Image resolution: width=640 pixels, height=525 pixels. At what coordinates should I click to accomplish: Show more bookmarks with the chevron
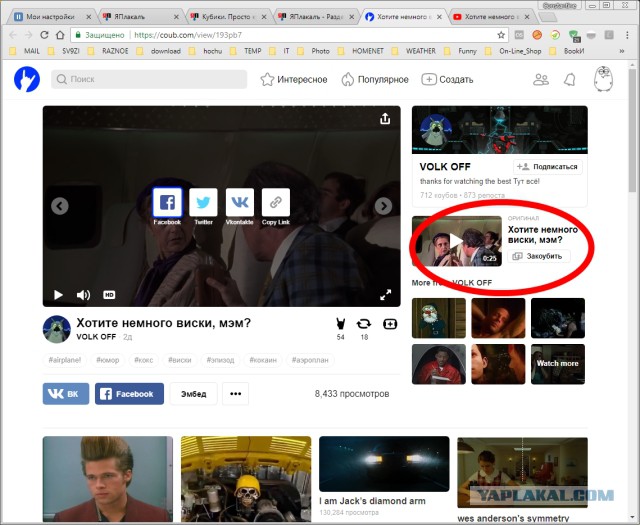click(x=622, y=51)
